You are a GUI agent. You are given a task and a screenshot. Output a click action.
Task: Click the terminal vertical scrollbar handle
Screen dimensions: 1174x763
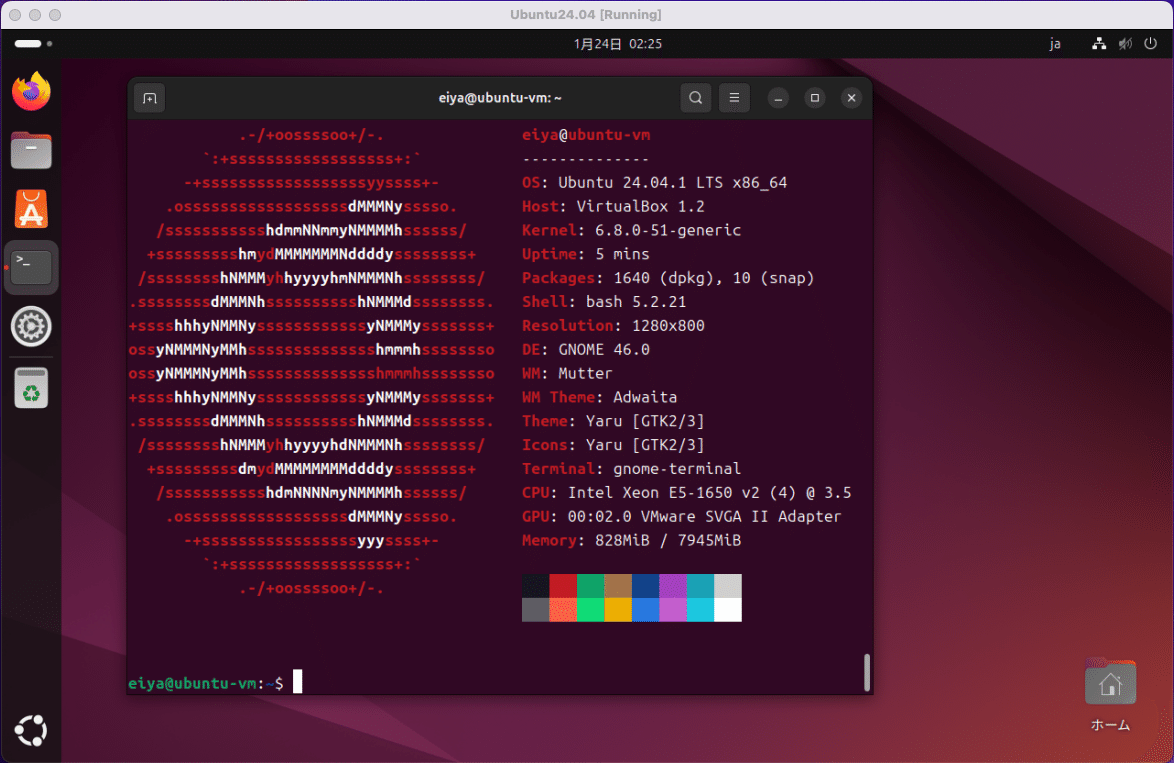pyautogui.click(x=867, y=672)
